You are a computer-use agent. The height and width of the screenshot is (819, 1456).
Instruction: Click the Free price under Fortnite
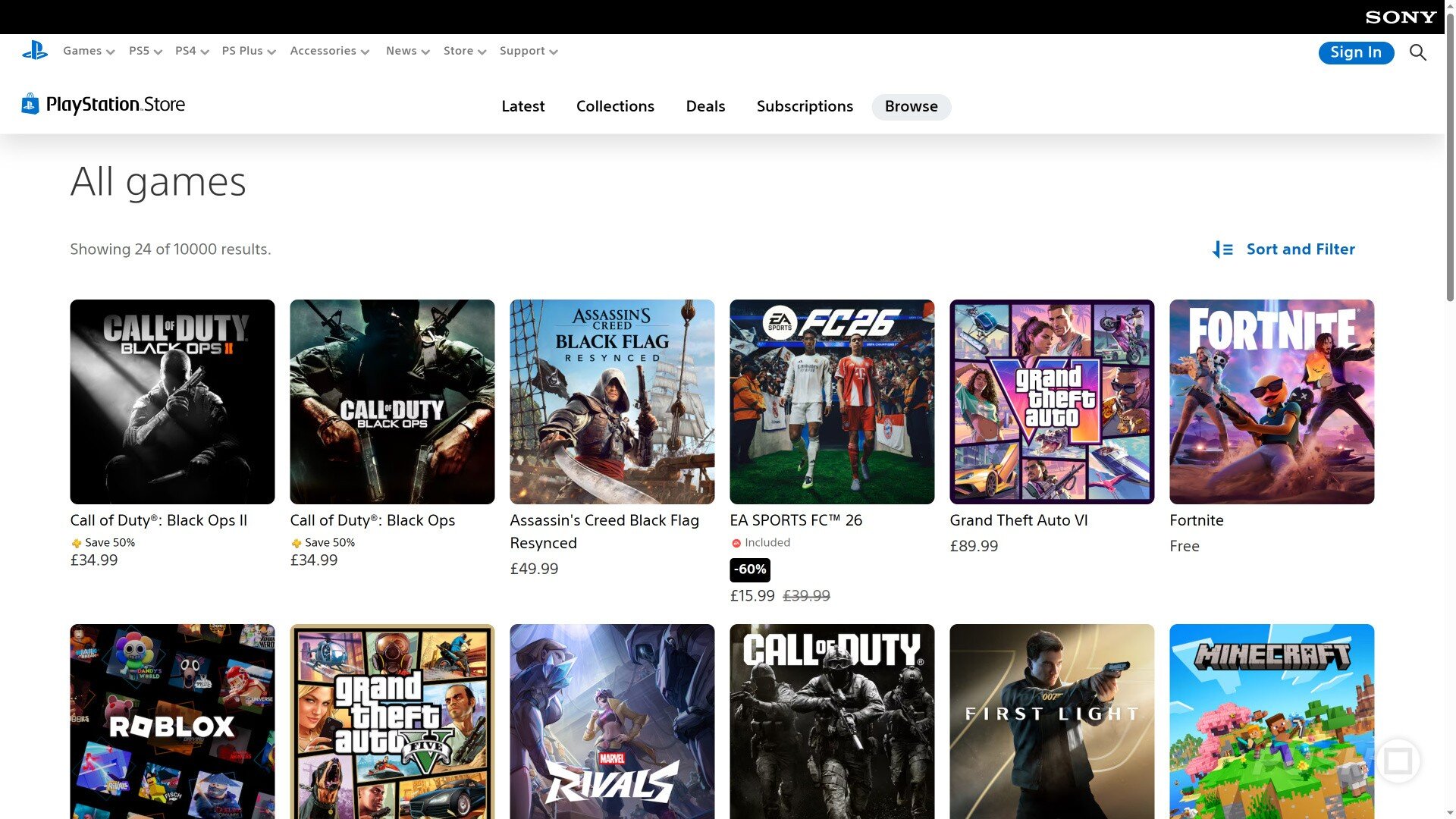(x=1185, y=546)
